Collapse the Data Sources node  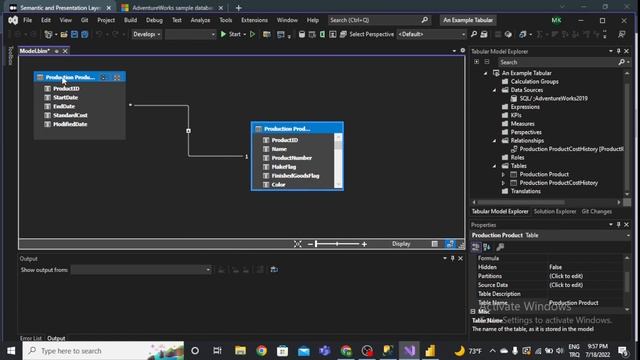pyautogui.click(x=494, y=90)
